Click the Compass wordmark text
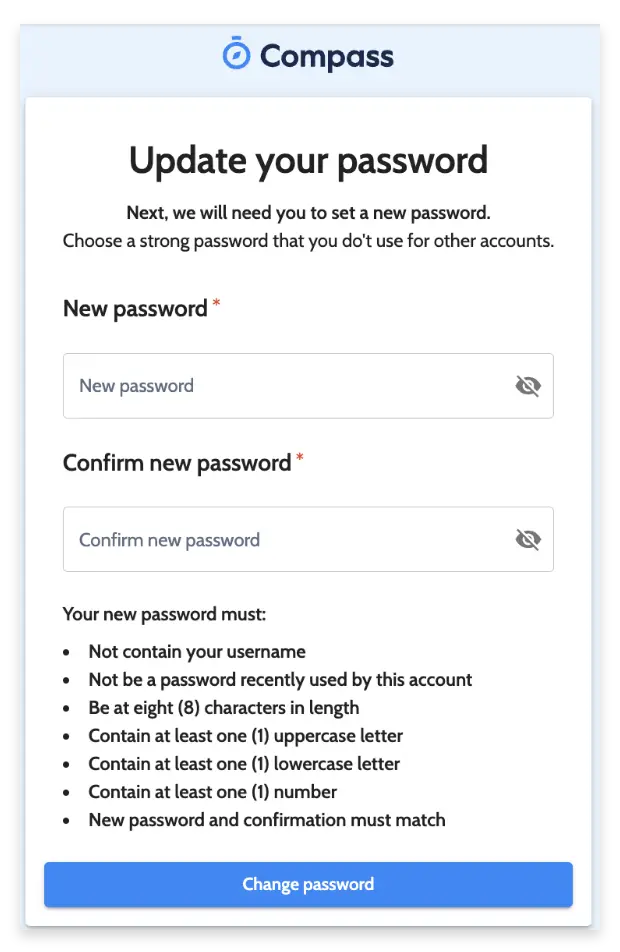This screenshot has height=952, width=620. [326, 56]
